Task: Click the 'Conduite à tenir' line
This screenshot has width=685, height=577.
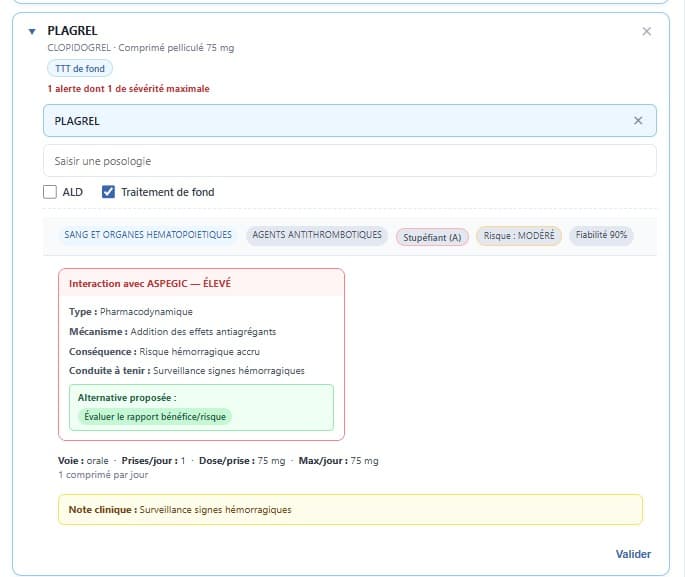Action: (x=187, y=371)
